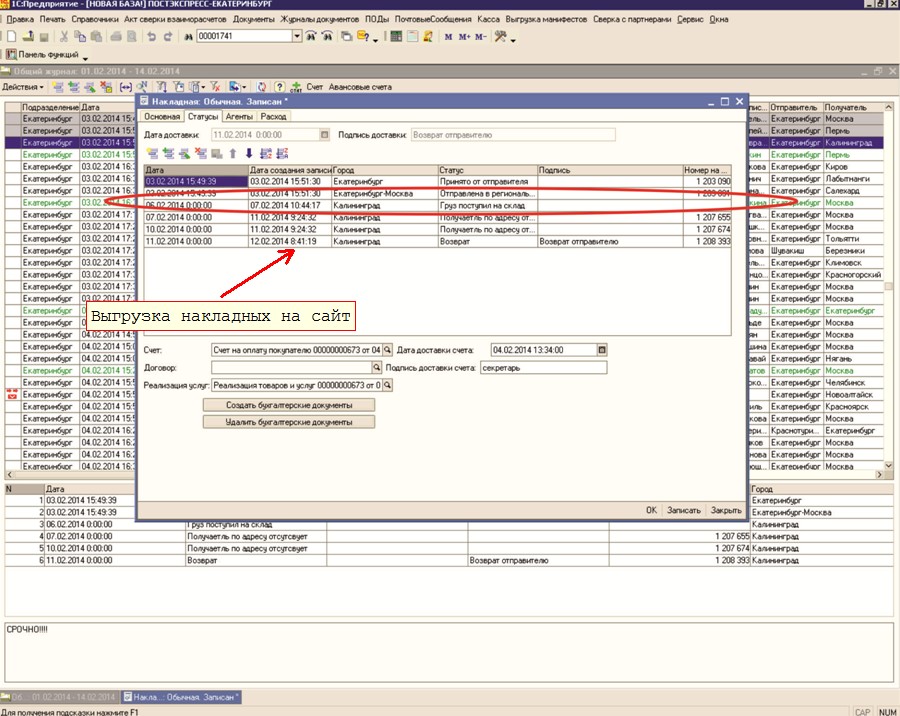
Task: Click the Подпись доставки счета input field
Action: [x=543, y=367]
